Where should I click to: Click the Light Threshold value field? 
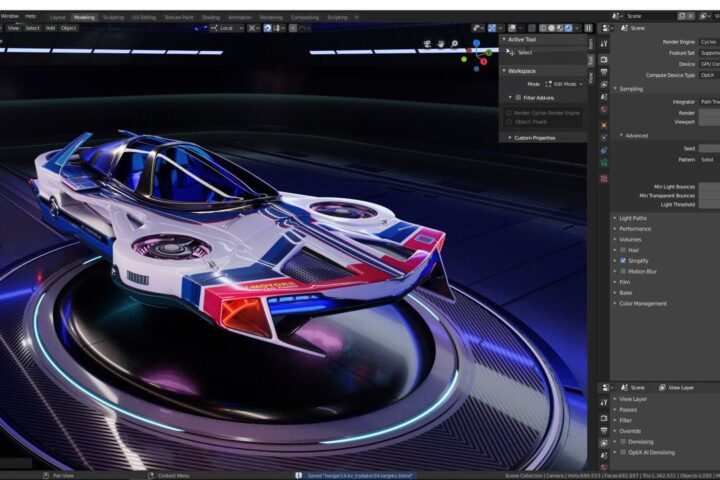[709, 204]
